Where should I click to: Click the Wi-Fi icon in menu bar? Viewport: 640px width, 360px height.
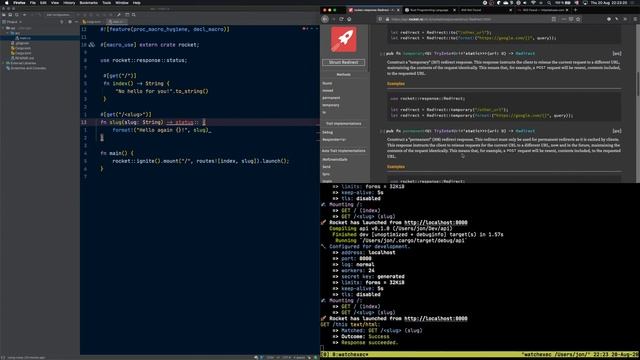click(x=533, y=3)
